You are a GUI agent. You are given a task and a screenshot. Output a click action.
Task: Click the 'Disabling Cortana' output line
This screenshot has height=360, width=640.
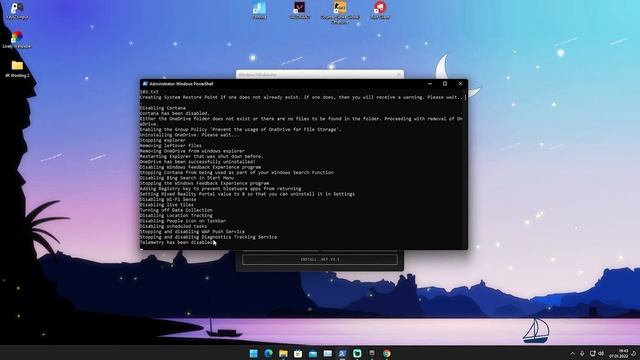(x=163, y=108)
